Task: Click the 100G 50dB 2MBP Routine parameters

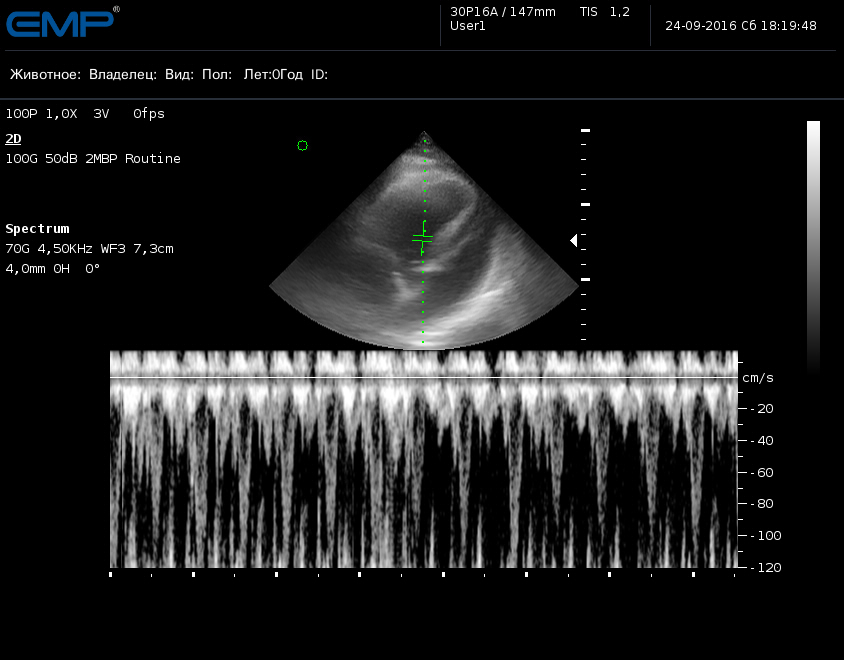Action: point(93,159)
